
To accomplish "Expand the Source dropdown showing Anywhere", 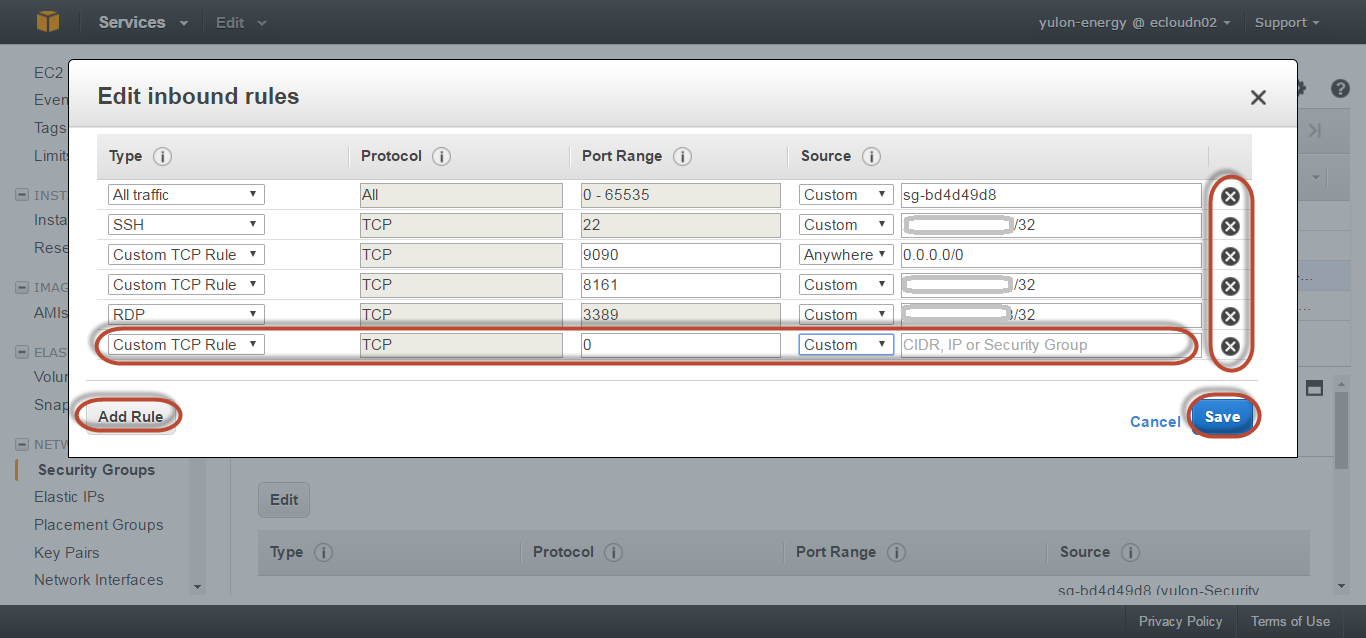I will click(x=846, y=255).
